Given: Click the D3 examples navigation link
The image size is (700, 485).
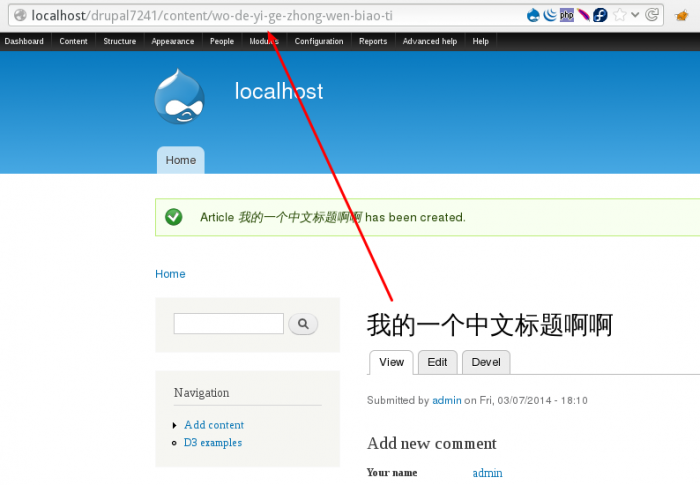Looking at the screenshot, I should 213,443.
